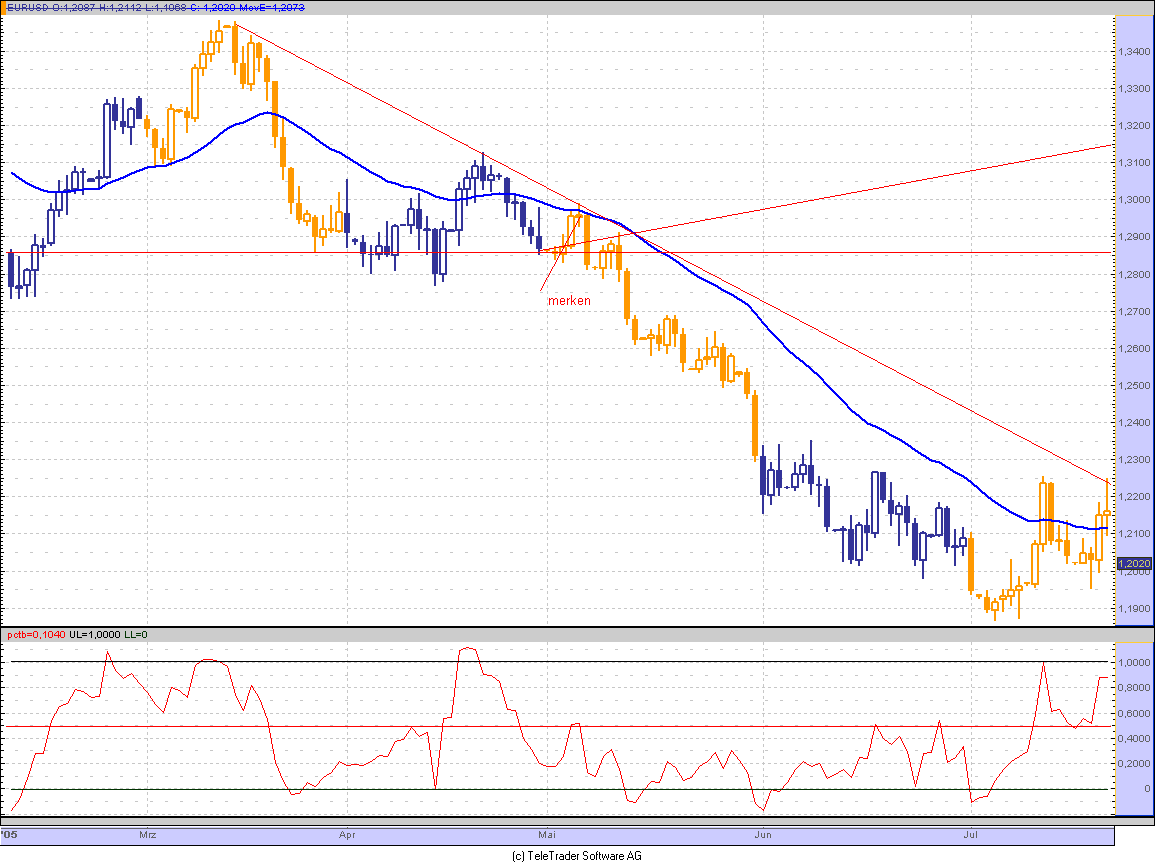Click the Apr month label on time axis

tap(347, 833)
